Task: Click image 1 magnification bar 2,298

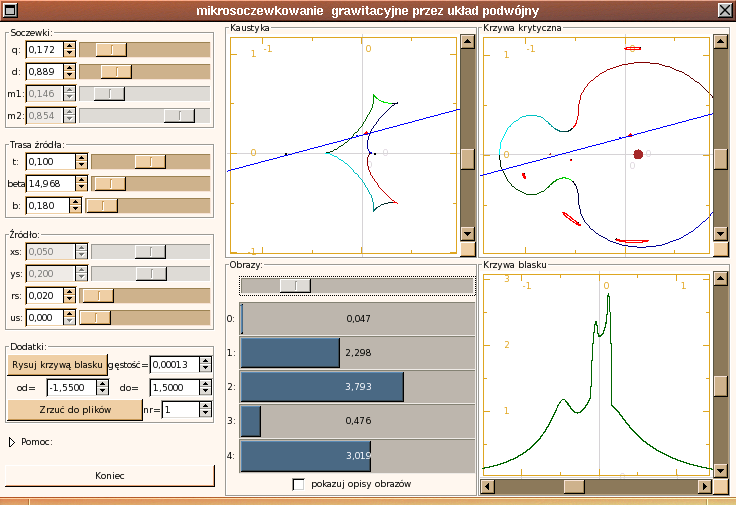Action: coord(358,352)
